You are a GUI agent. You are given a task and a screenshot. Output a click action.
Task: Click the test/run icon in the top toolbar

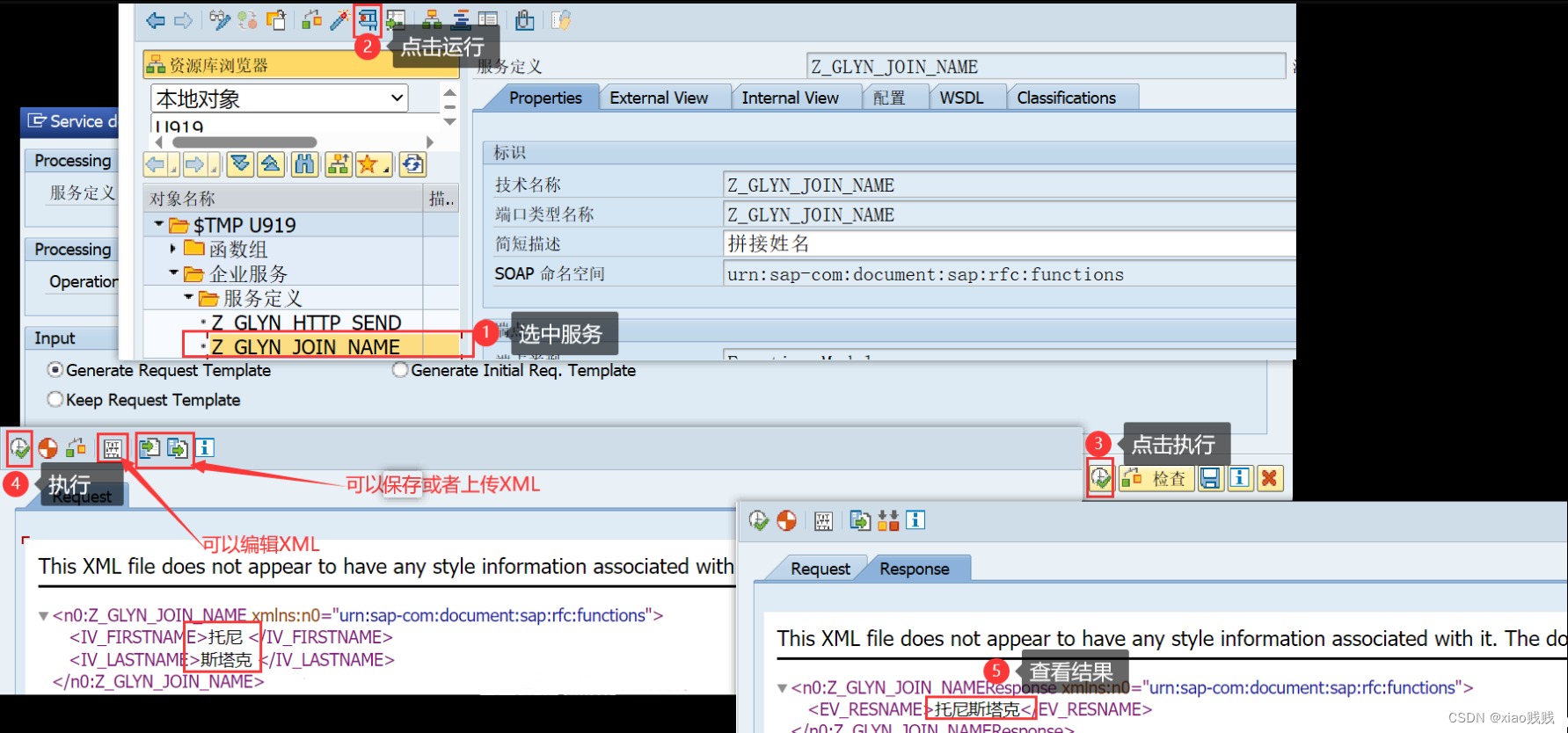pos(368,19)
